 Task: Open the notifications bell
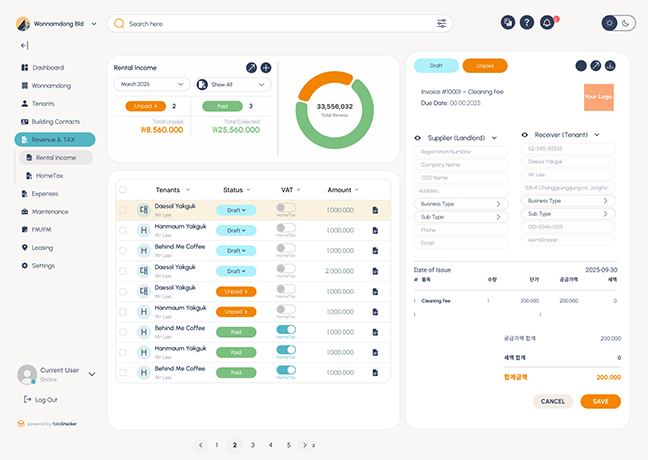[547, 22]
